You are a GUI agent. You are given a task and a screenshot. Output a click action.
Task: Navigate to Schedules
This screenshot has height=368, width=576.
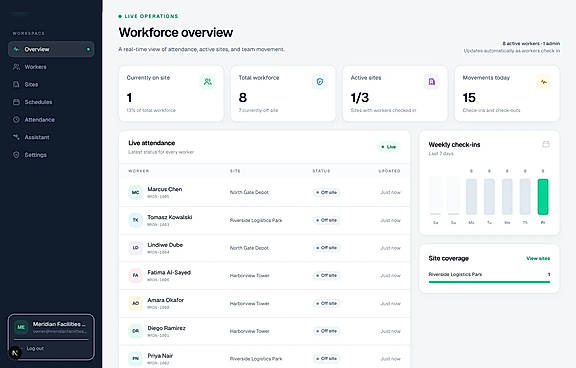pyautogui.click(x=51, y=102)
